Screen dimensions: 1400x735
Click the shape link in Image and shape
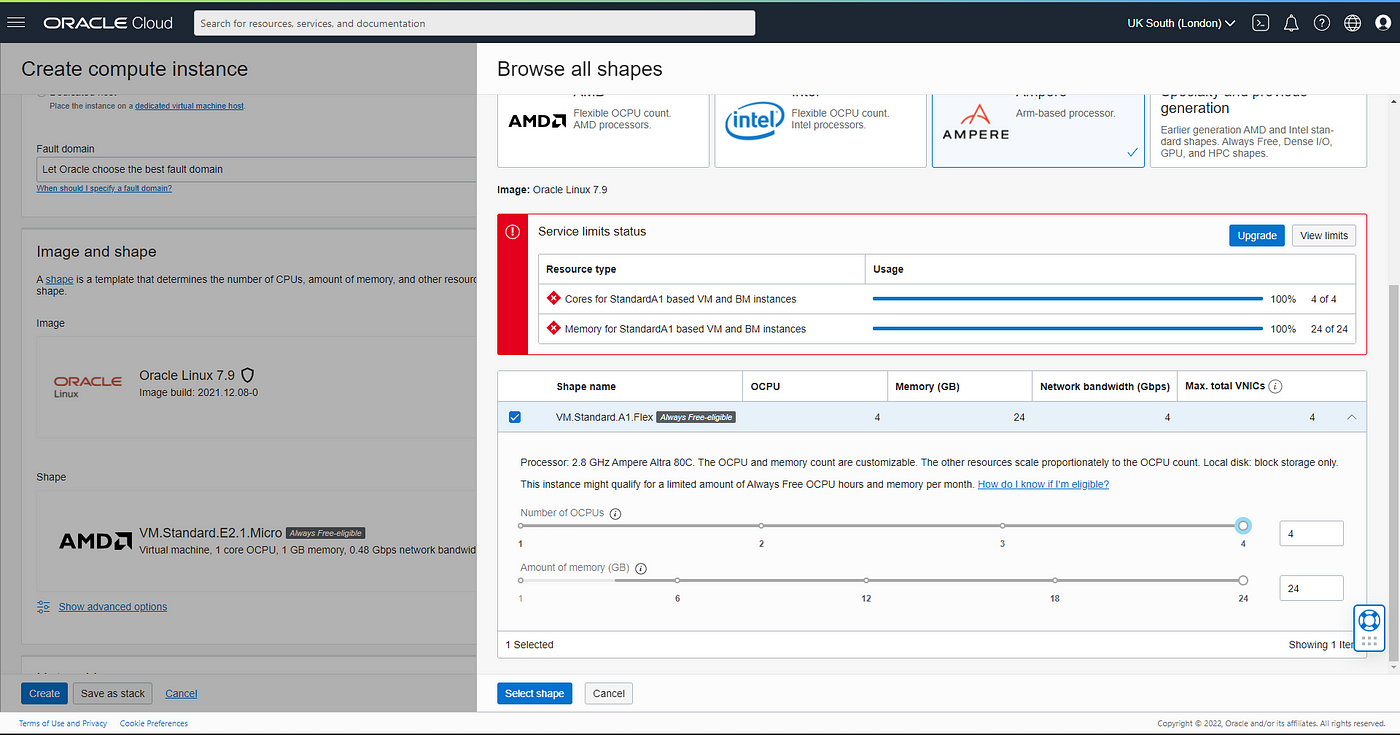tap(59, 279)
